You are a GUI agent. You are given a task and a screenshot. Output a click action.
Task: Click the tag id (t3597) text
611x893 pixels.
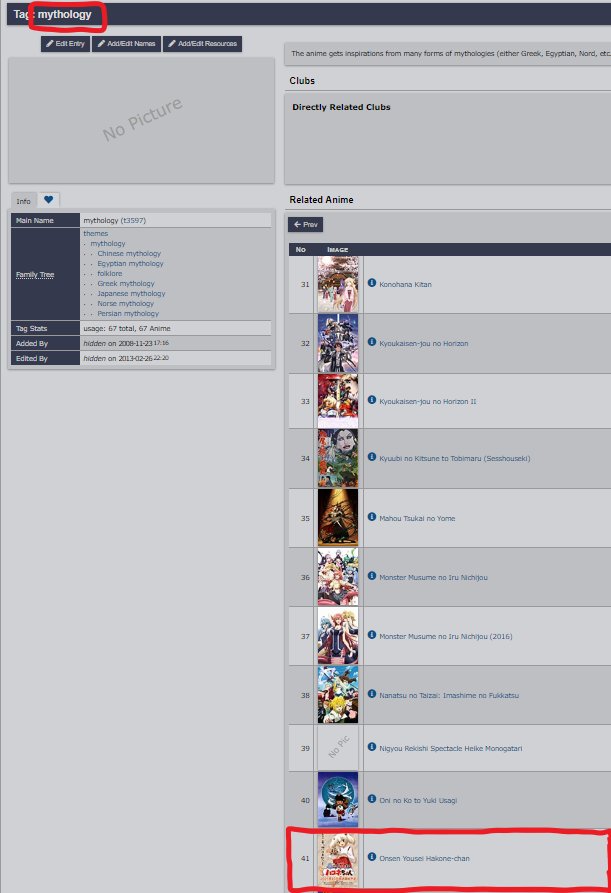133,220
